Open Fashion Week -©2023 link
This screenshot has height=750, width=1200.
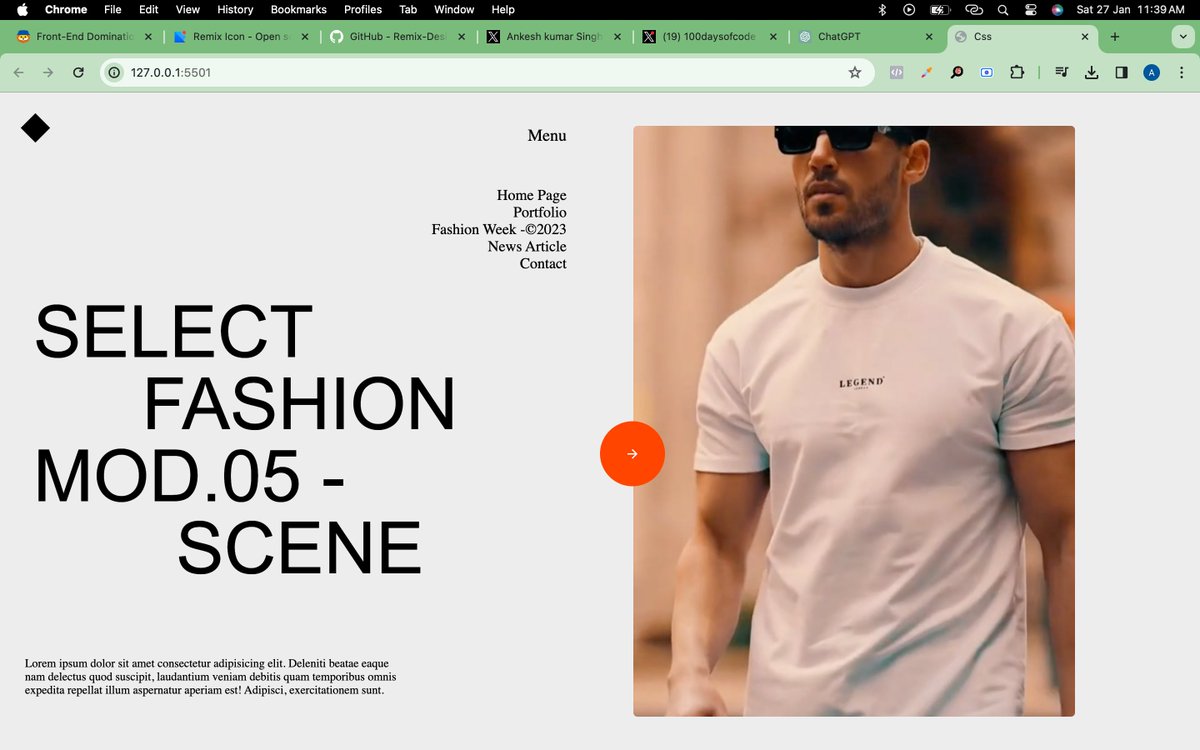click(x=499, y=230)
